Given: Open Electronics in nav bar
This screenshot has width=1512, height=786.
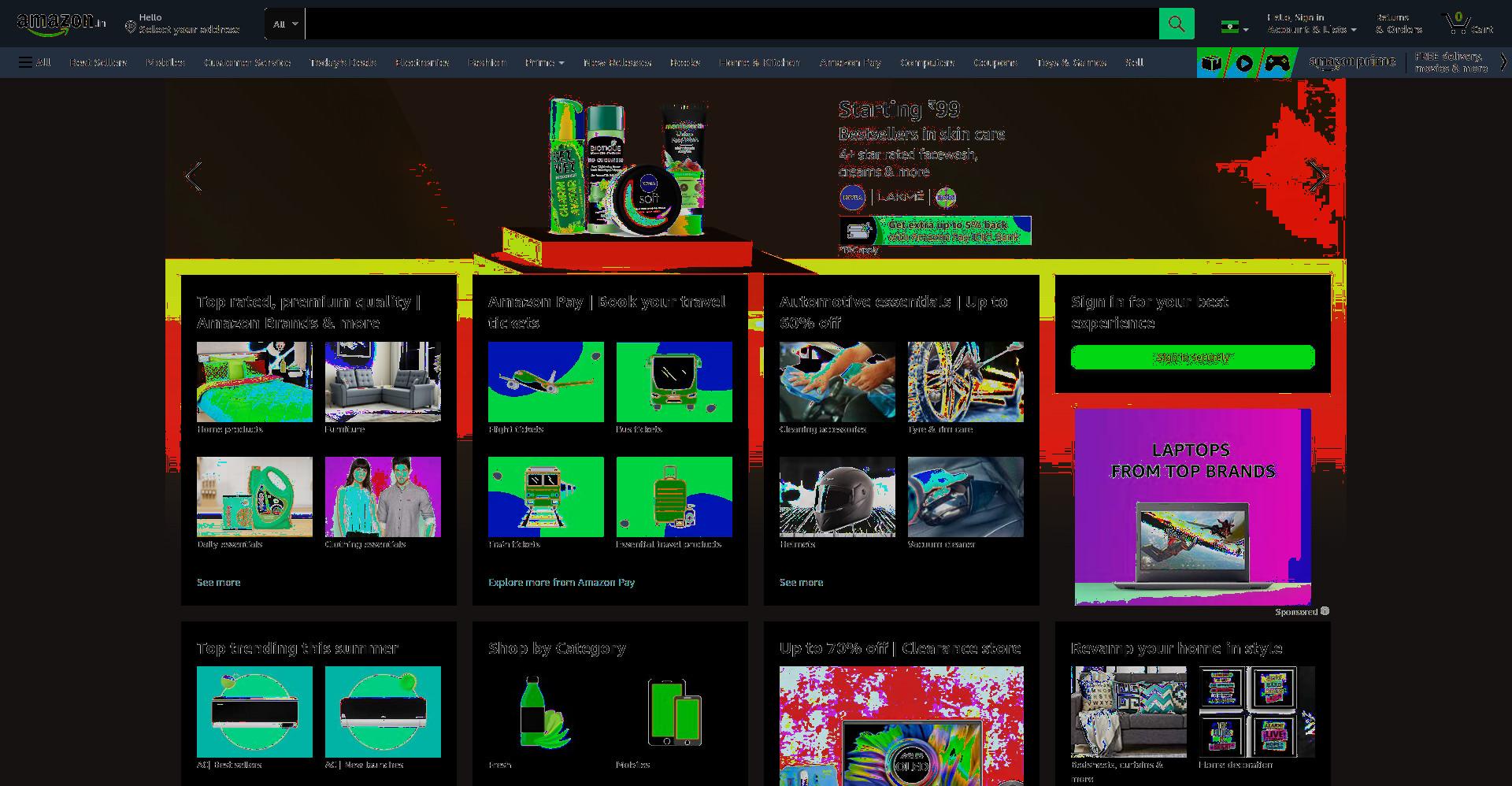Looking at the screenshot, I should tap(422, 62).
